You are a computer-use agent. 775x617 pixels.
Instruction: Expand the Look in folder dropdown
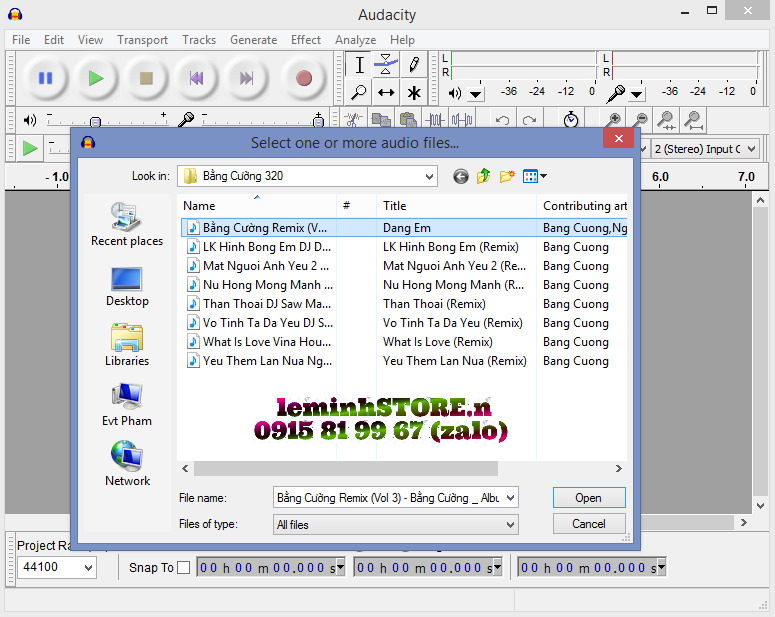[429, 176]
